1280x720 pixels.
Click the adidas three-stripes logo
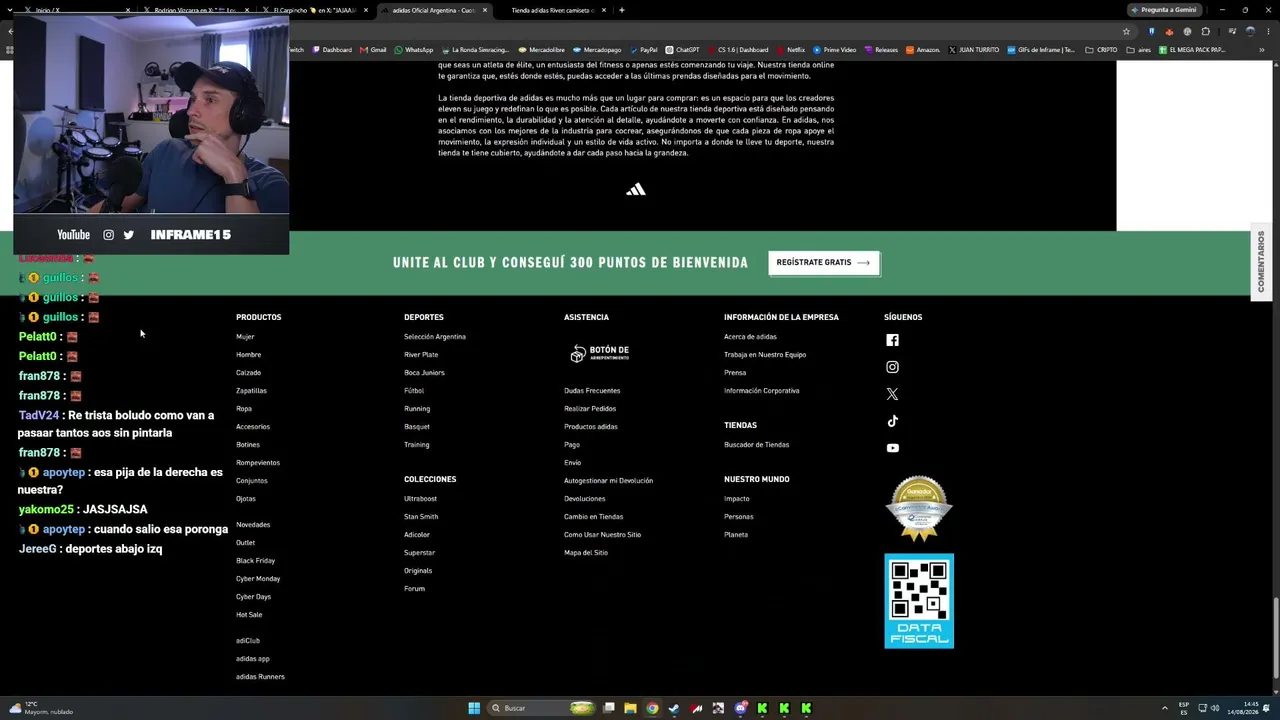coord(636,189)
